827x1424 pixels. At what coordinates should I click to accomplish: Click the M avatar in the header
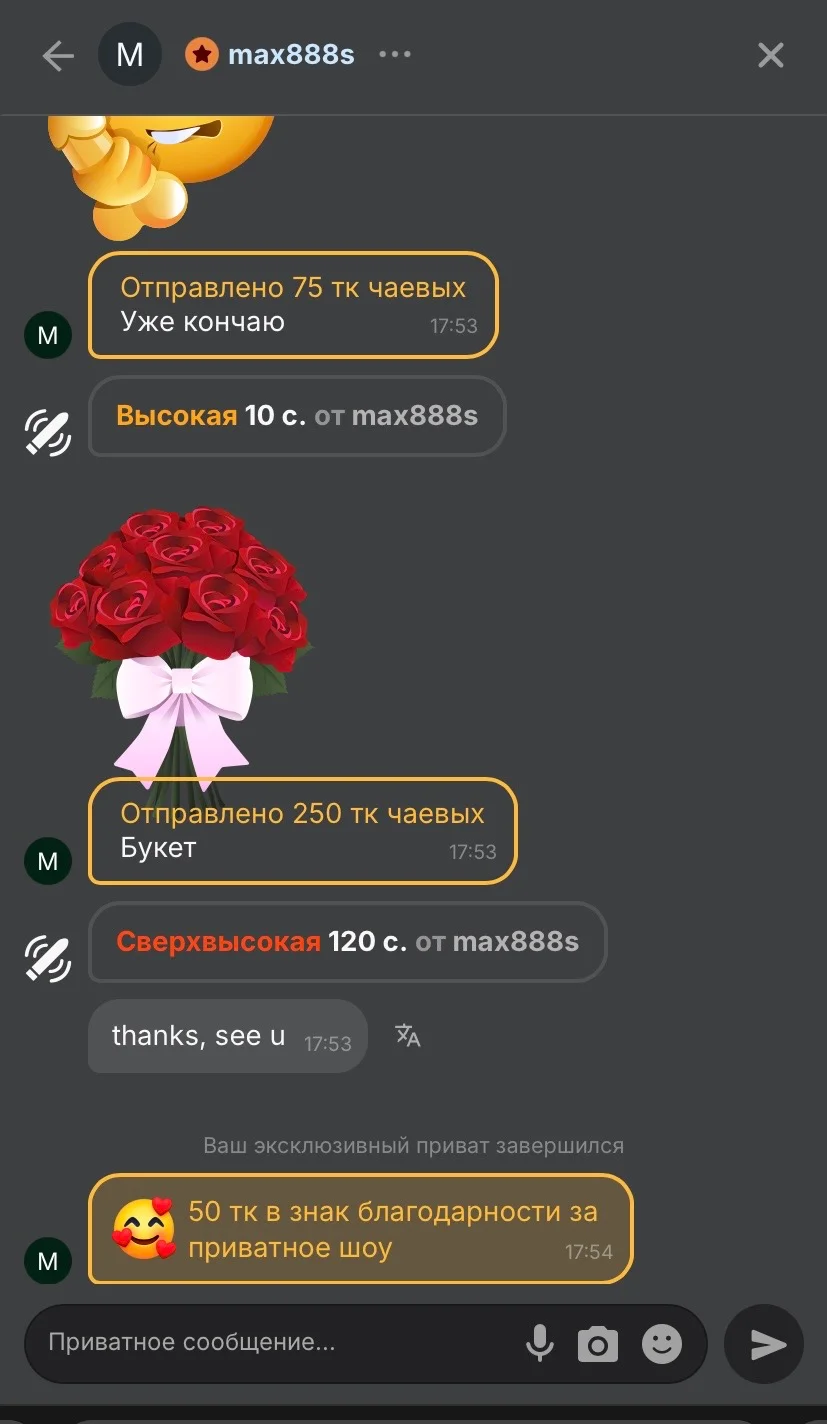130,54
